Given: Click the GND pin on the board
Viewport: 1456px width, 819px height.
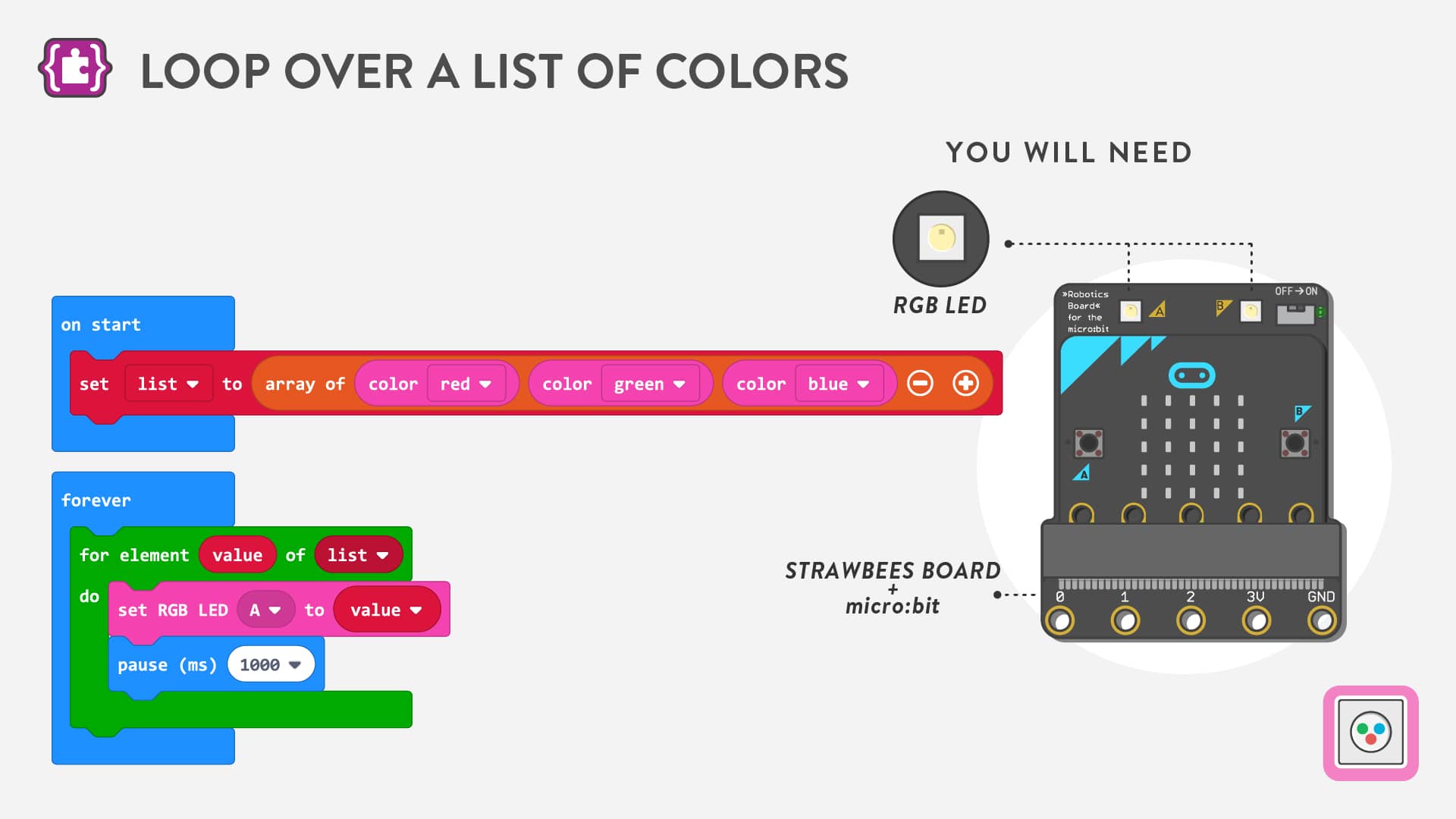Looking at the screenshot, I should tap(1321, 621).
